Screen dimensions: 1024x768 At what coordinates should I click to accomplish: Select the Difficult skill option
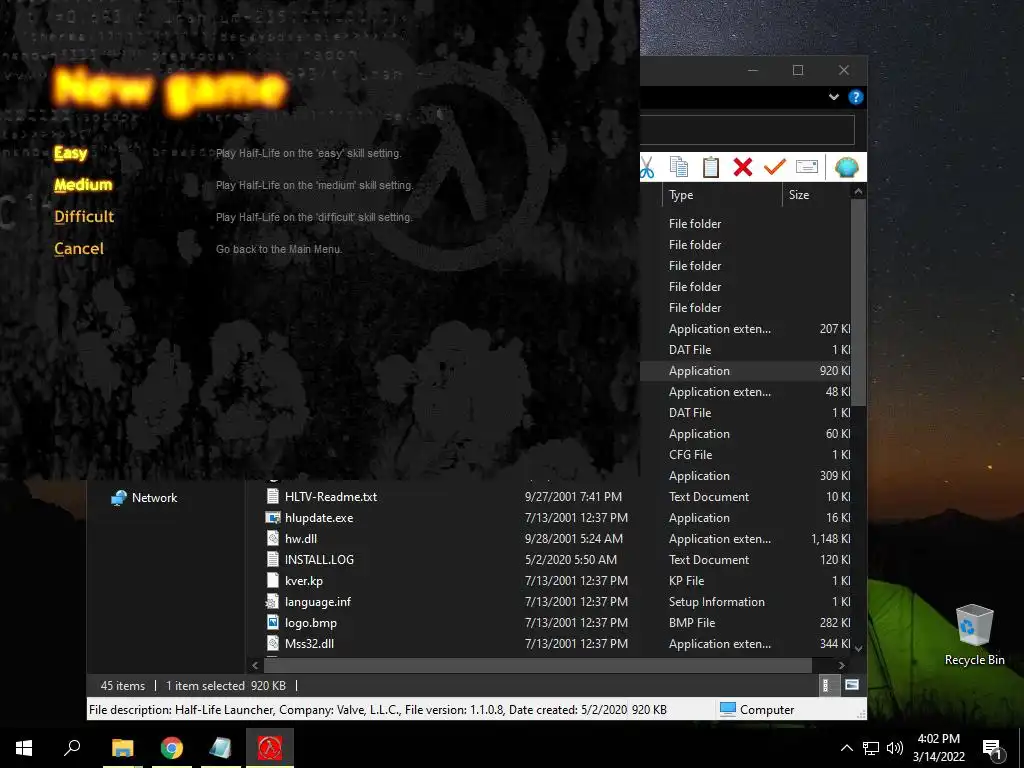84,216
